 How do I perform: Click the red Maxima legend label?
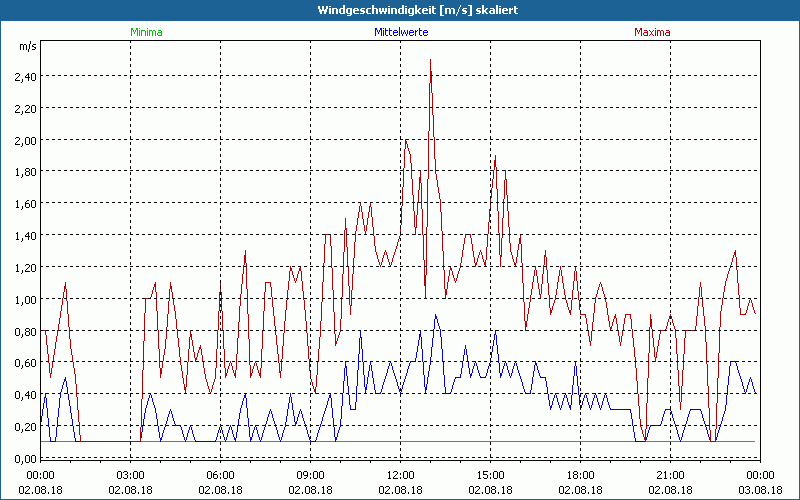(x=652, y=32)
